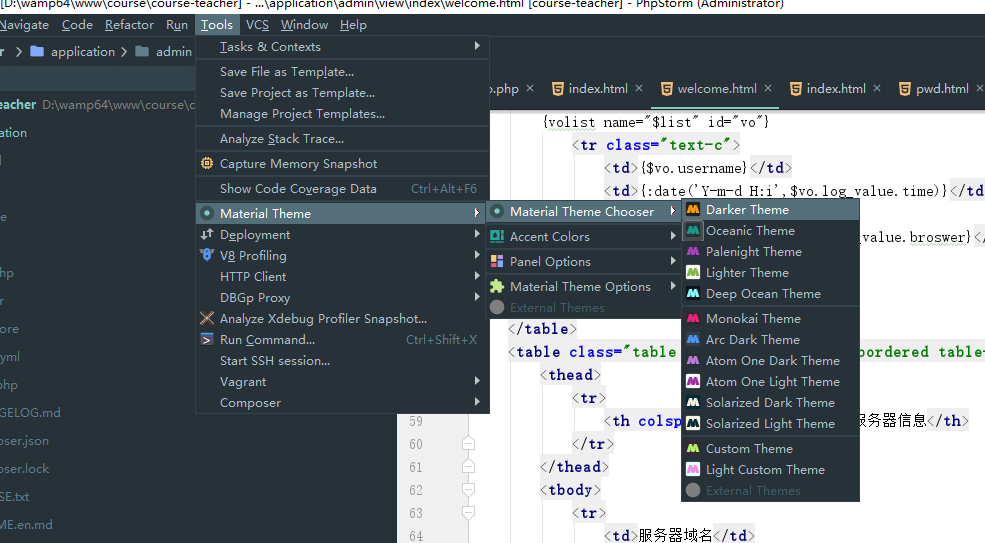Viewport: 985px width, 543px height.
Task: Click the Arc Dark Theme icon
Action: pos(693,339)
